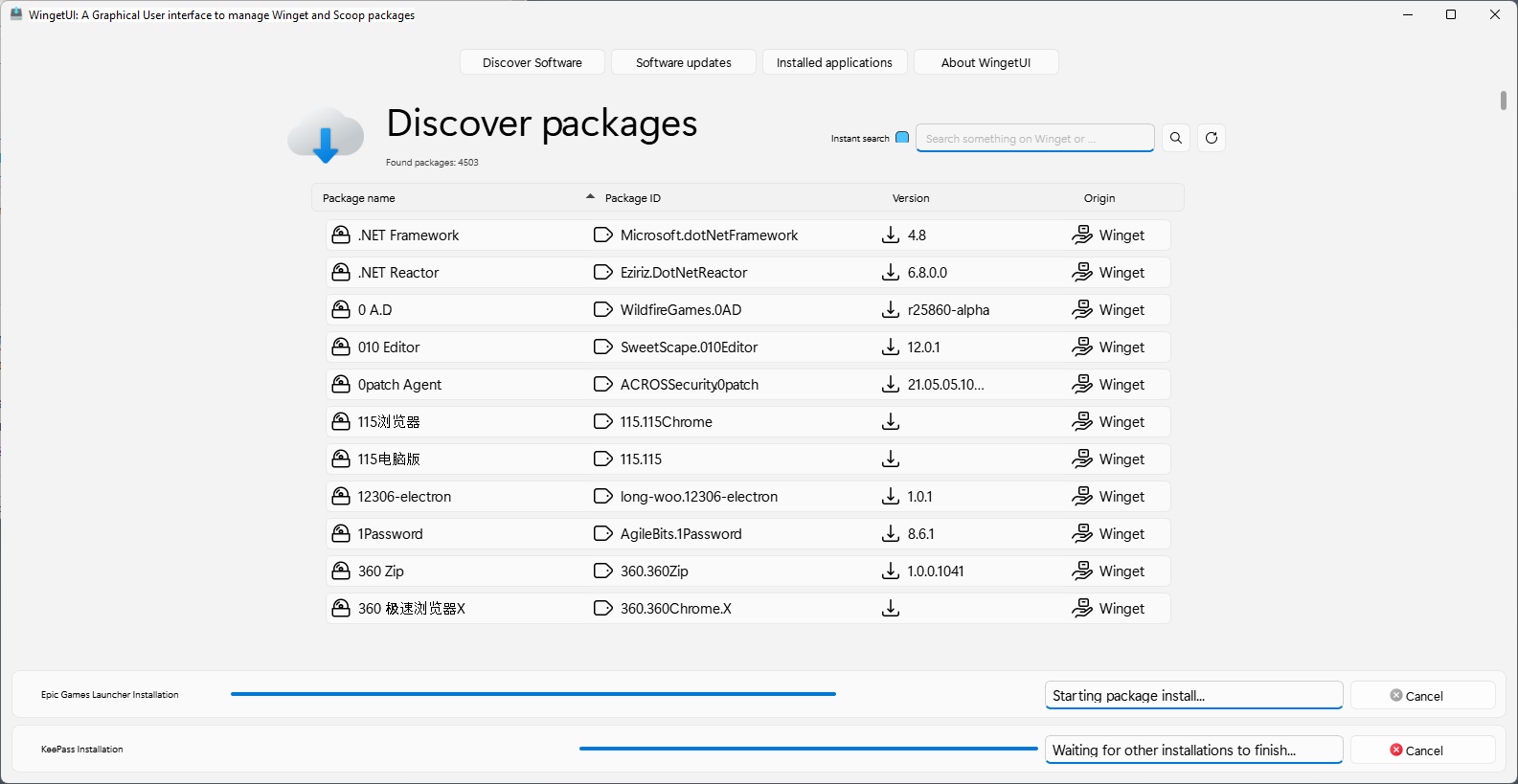
Task: Open the Installed applications tab
Action: [x=834, y=62]
